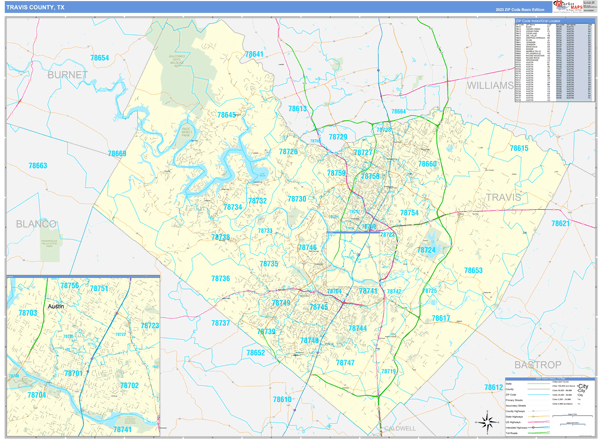Click the ZIP code 78653 label
This screenshot has height=443, width=600.
click(x=473, y=271)
